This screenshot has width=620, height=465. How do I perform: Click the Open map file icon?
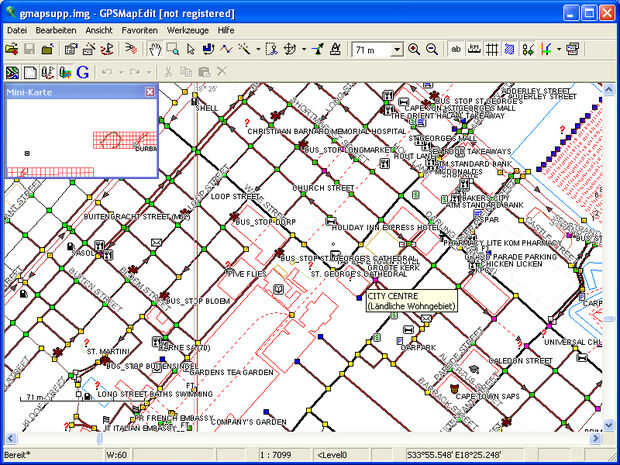[x=12, y=49]
